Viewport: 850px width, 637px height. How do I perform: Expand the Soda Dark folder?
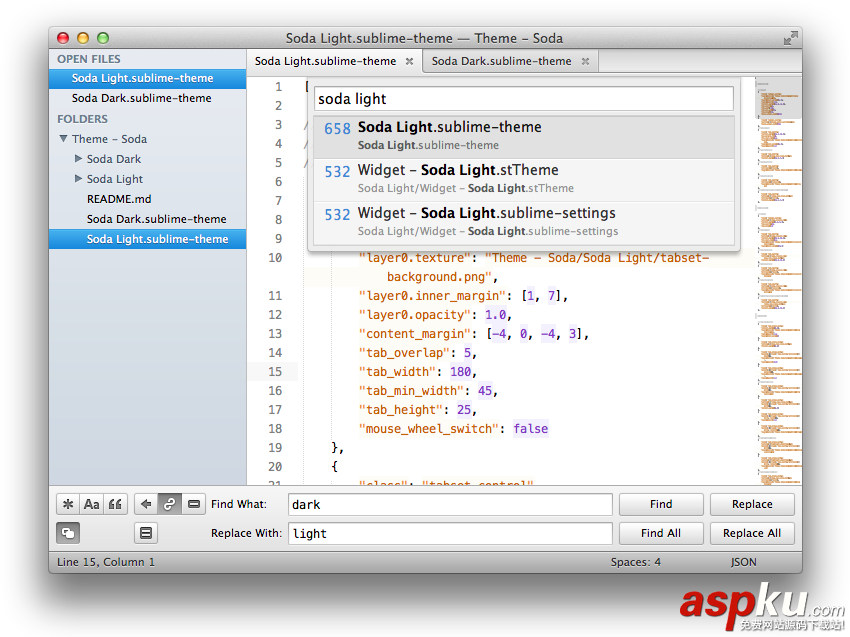click(78, 158)
